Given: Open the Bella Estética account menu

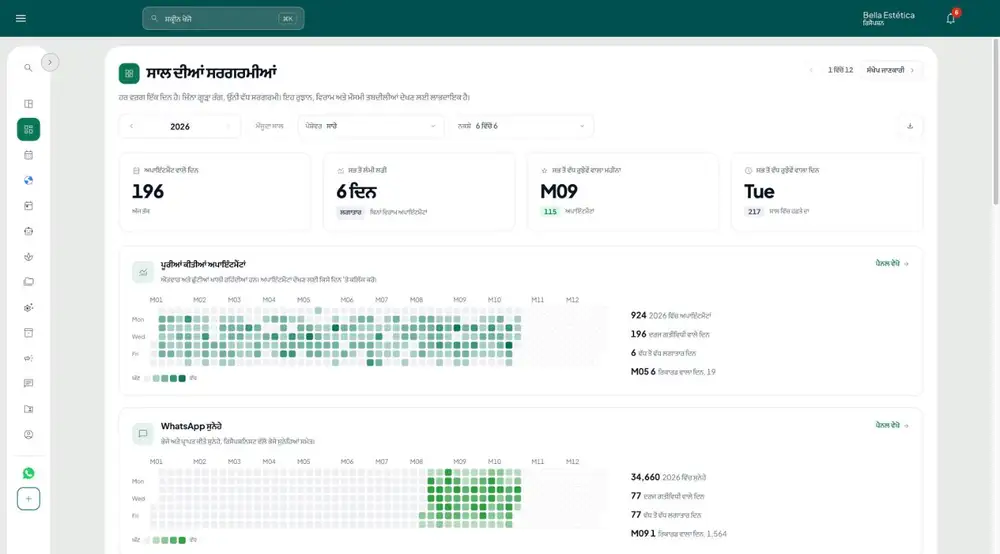Looking at the screenshot, I should [888, 18].
